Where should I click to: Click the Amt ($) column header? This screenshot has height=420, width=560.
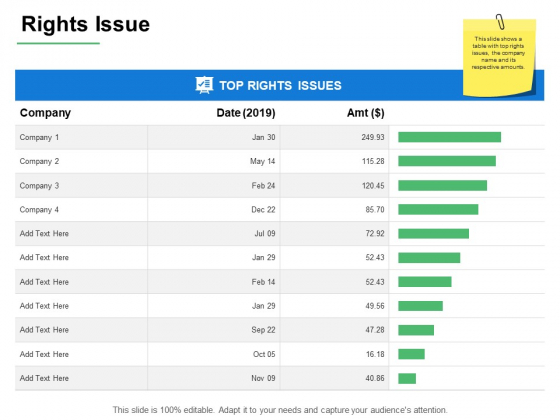[365, 113]
